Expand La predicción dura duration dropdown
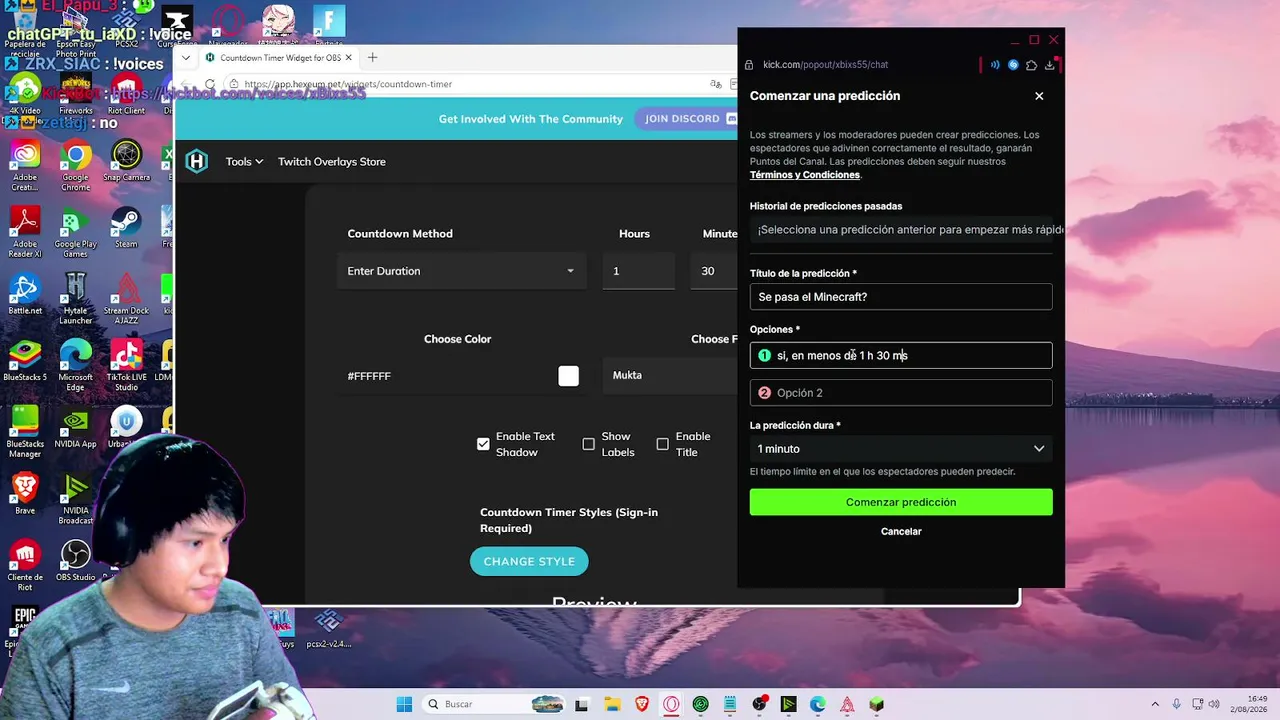This screenshot has height=720, width=1280. 901,449
